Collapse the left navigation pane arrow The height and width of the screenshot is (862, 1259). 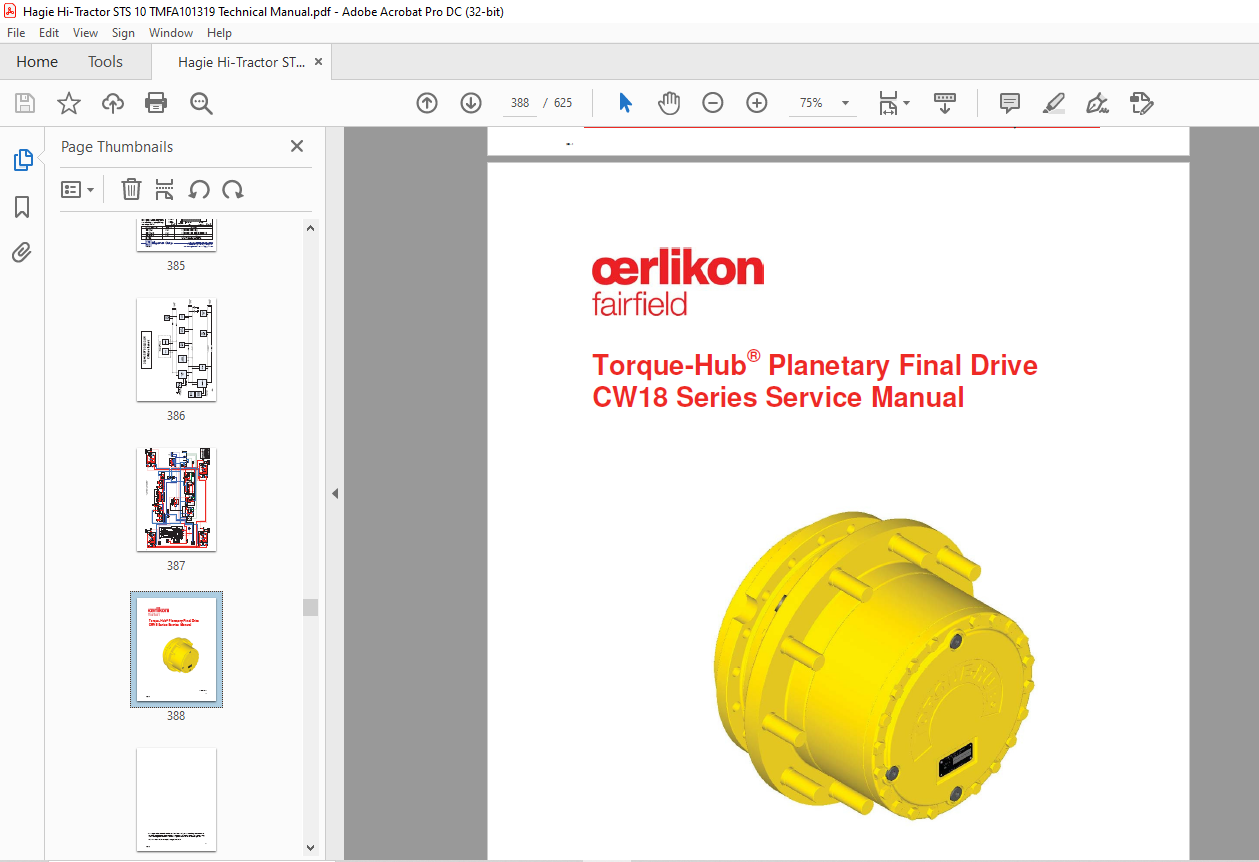point(335,493)
